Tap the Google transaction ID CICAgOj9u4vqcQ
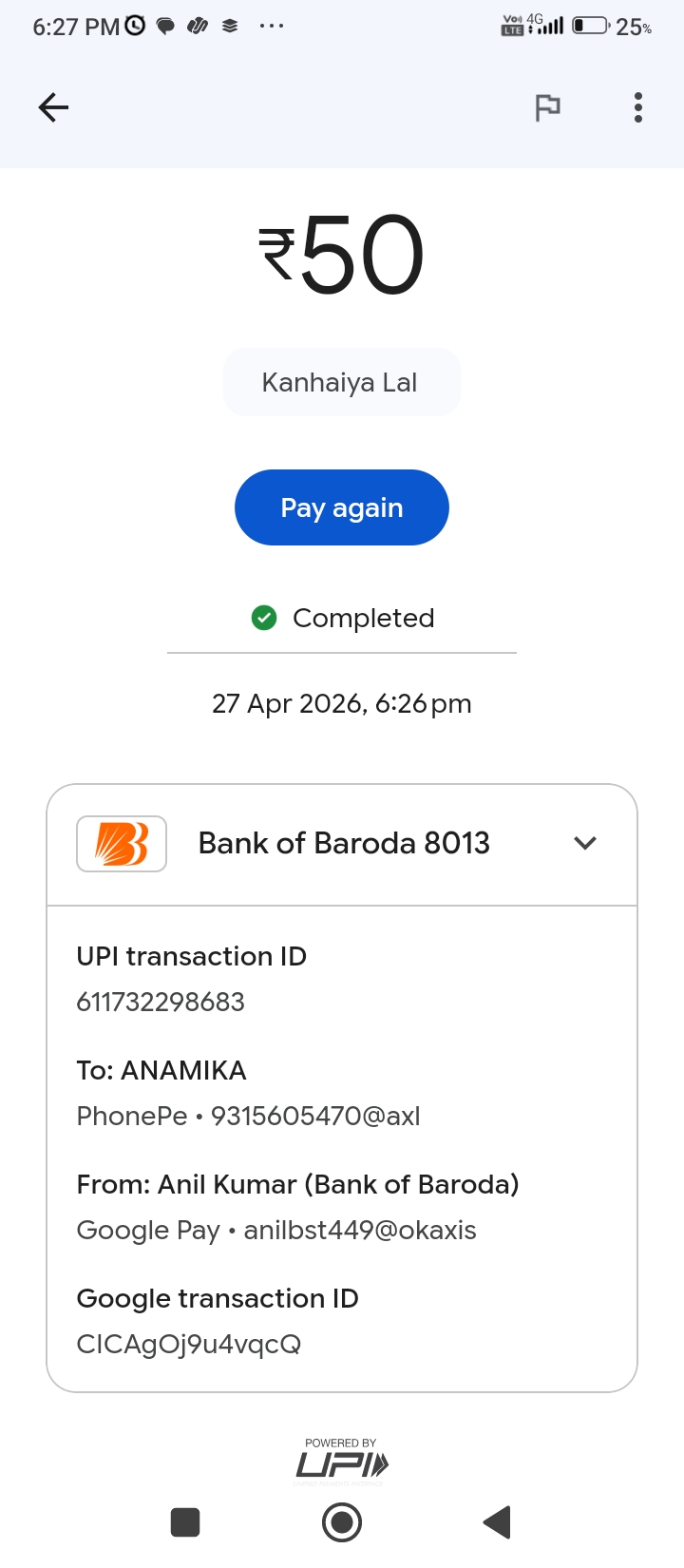 (189, 1344)
